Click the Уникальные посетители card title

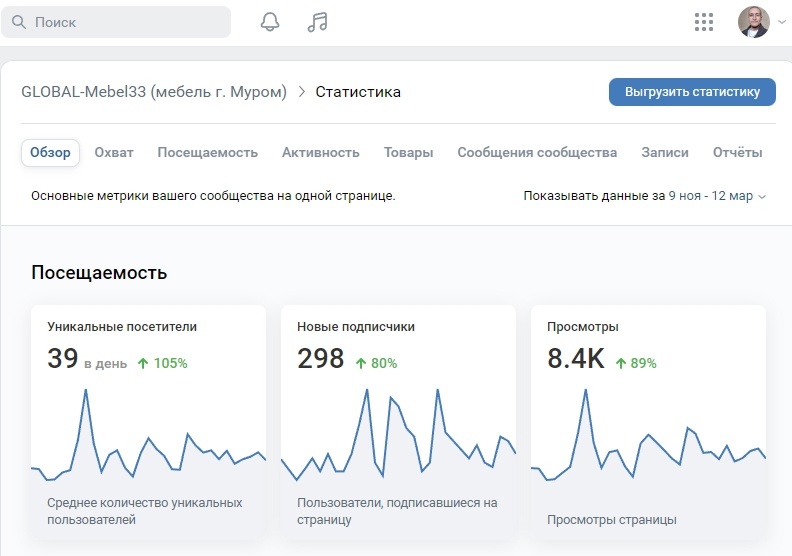122,327
